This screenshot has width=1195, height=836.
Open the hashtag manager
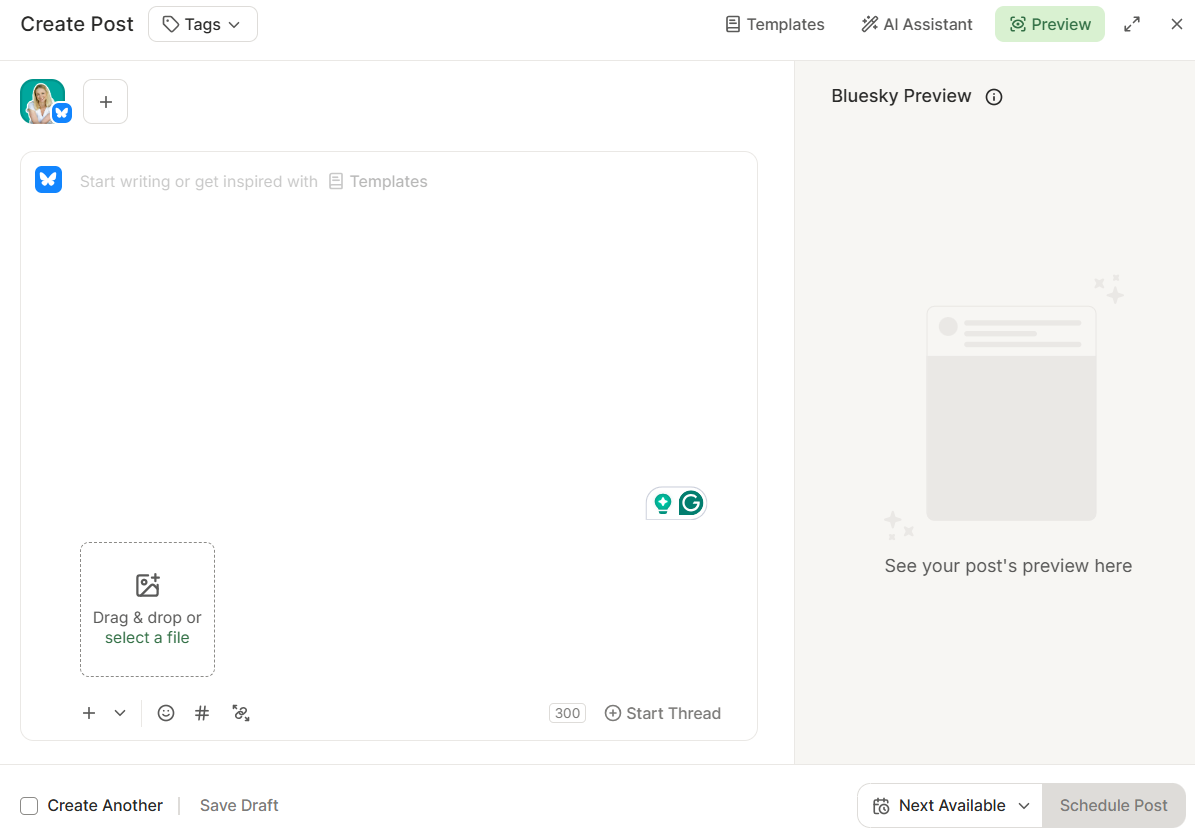[202, 713]
